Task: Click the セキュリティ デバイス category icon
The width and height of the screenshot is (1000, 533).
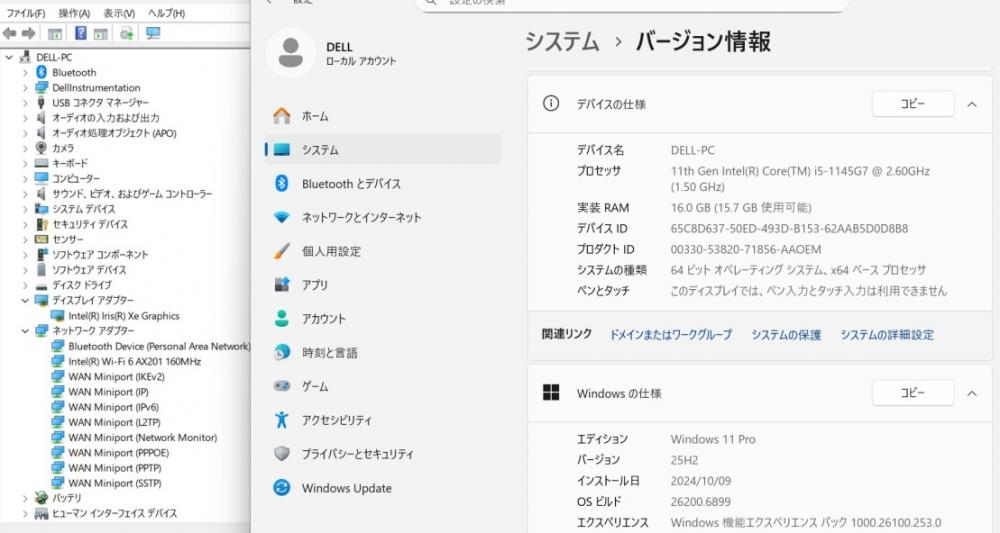Action: coord(41,224)
